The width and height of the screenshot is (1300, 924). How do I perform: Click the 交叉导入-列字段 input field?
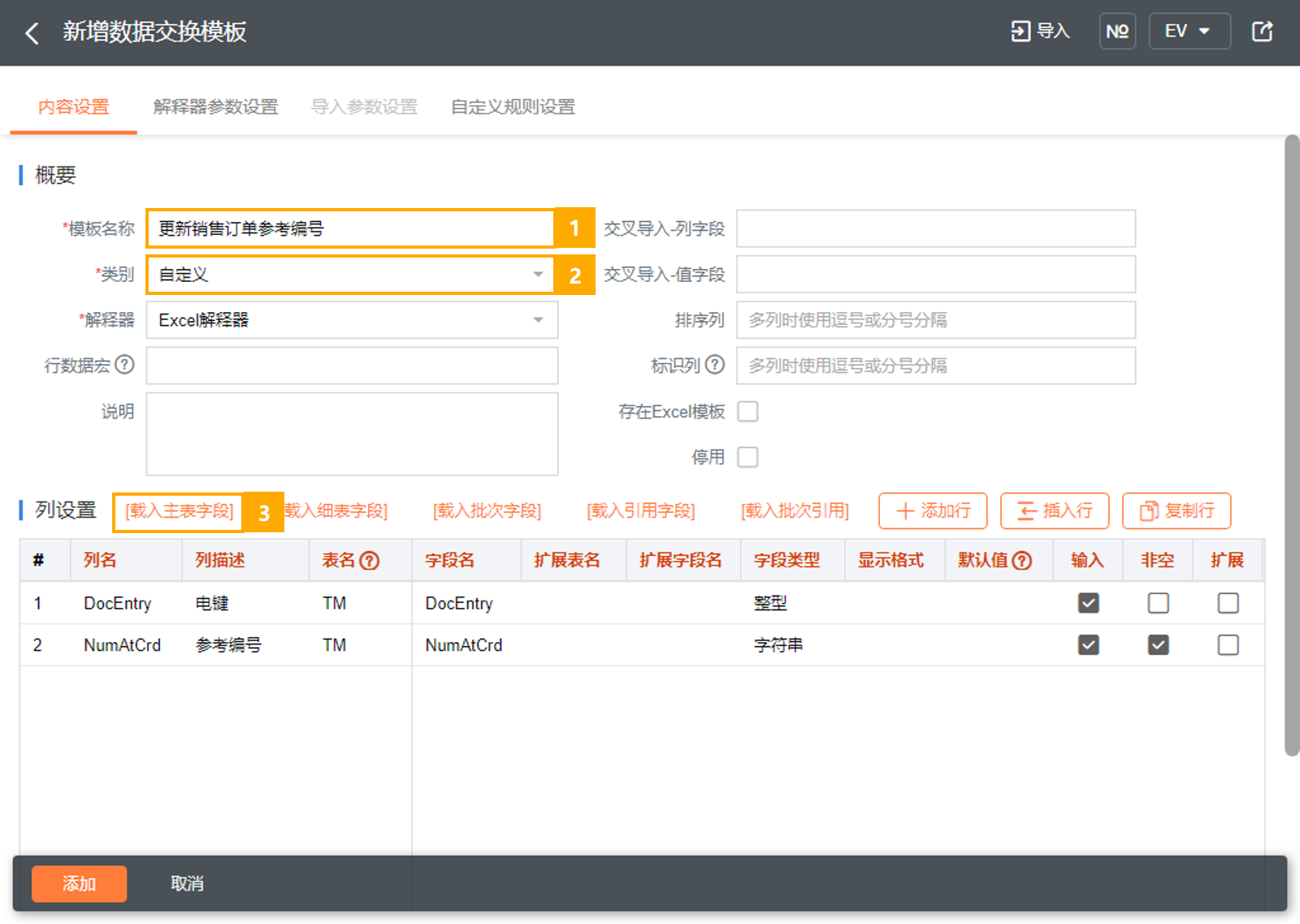pyautogui.click(x=936, y=229)
